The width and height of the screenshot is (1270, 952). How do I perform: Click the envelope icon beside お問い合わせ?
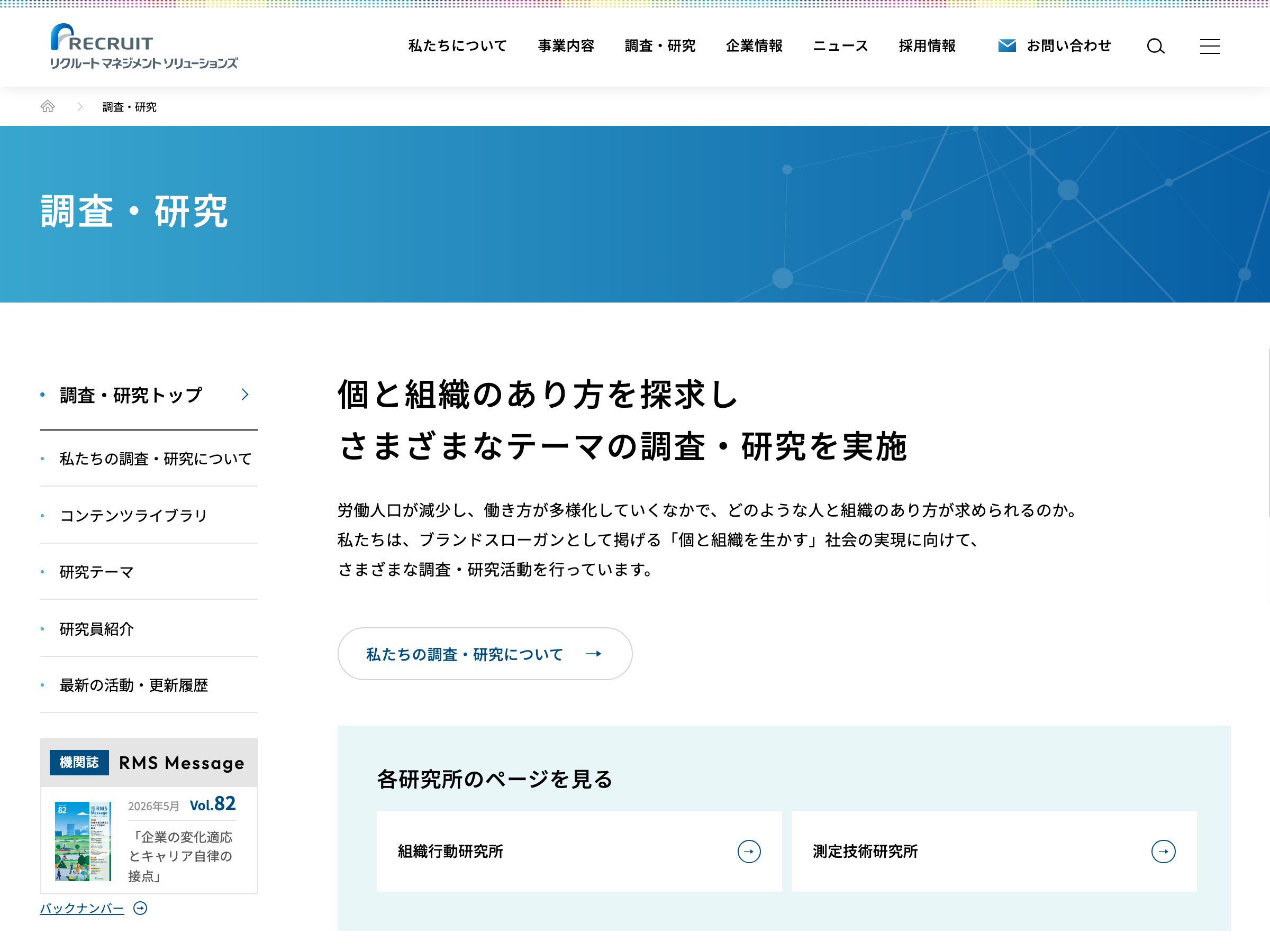click(1007, 45)
